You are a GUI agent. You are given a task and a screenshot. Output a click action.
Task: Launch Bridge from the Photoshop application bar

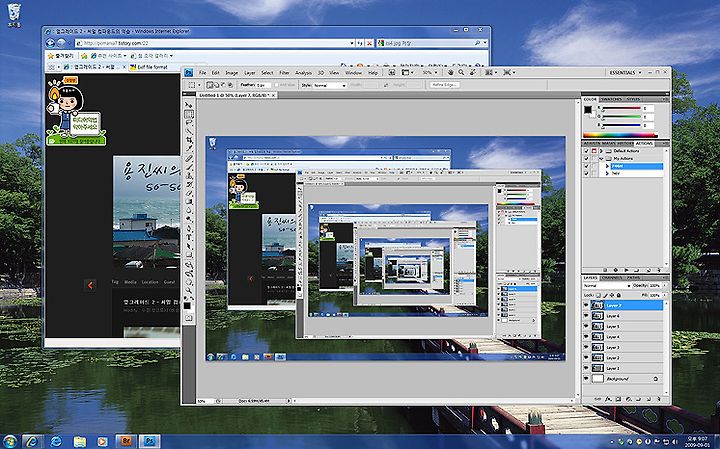pyautogui.click(x=391, y=73)
